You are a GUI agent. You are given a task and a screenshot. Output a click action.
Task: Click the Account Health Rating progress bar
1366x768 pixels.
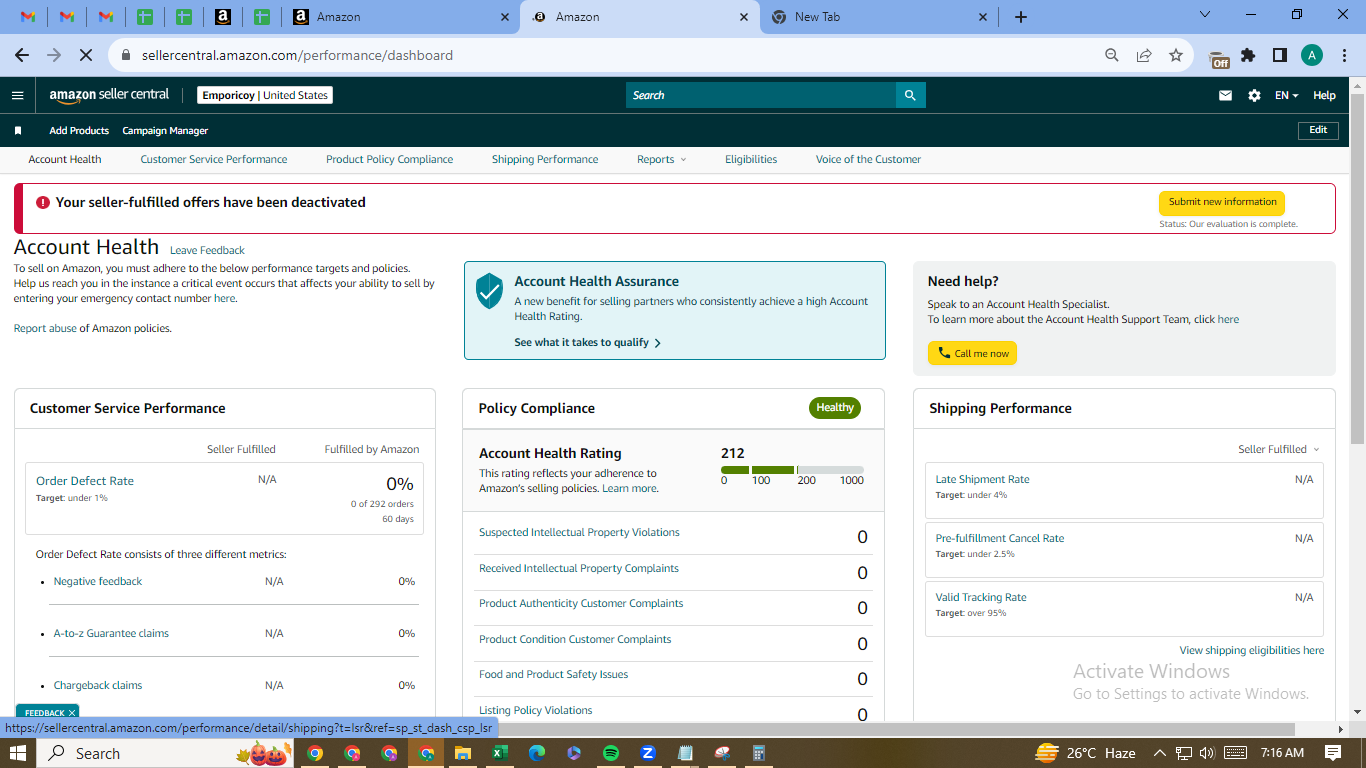point(792,470)
